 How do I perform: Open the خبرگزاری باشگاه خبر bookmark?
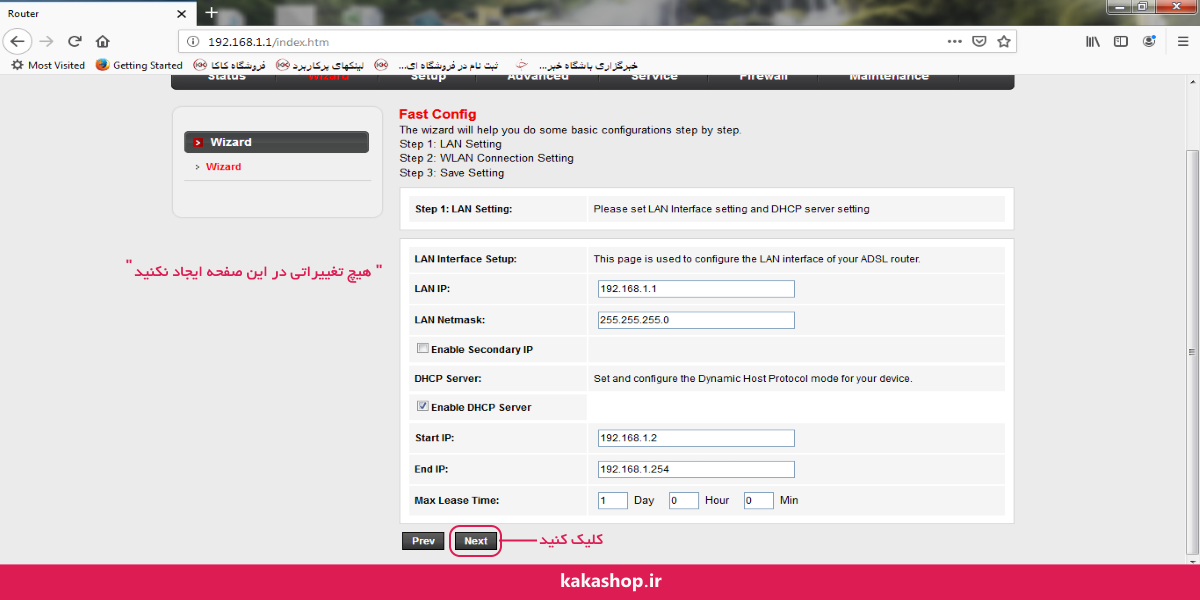pos(575,65)
